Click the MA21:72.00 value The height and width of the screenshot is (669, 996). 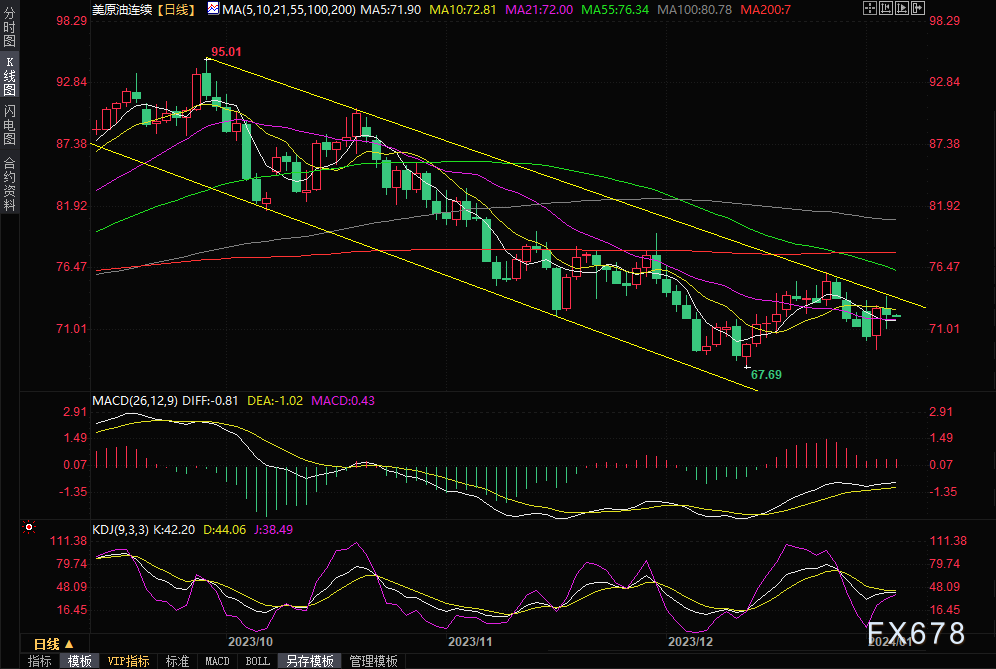point(539,10)
